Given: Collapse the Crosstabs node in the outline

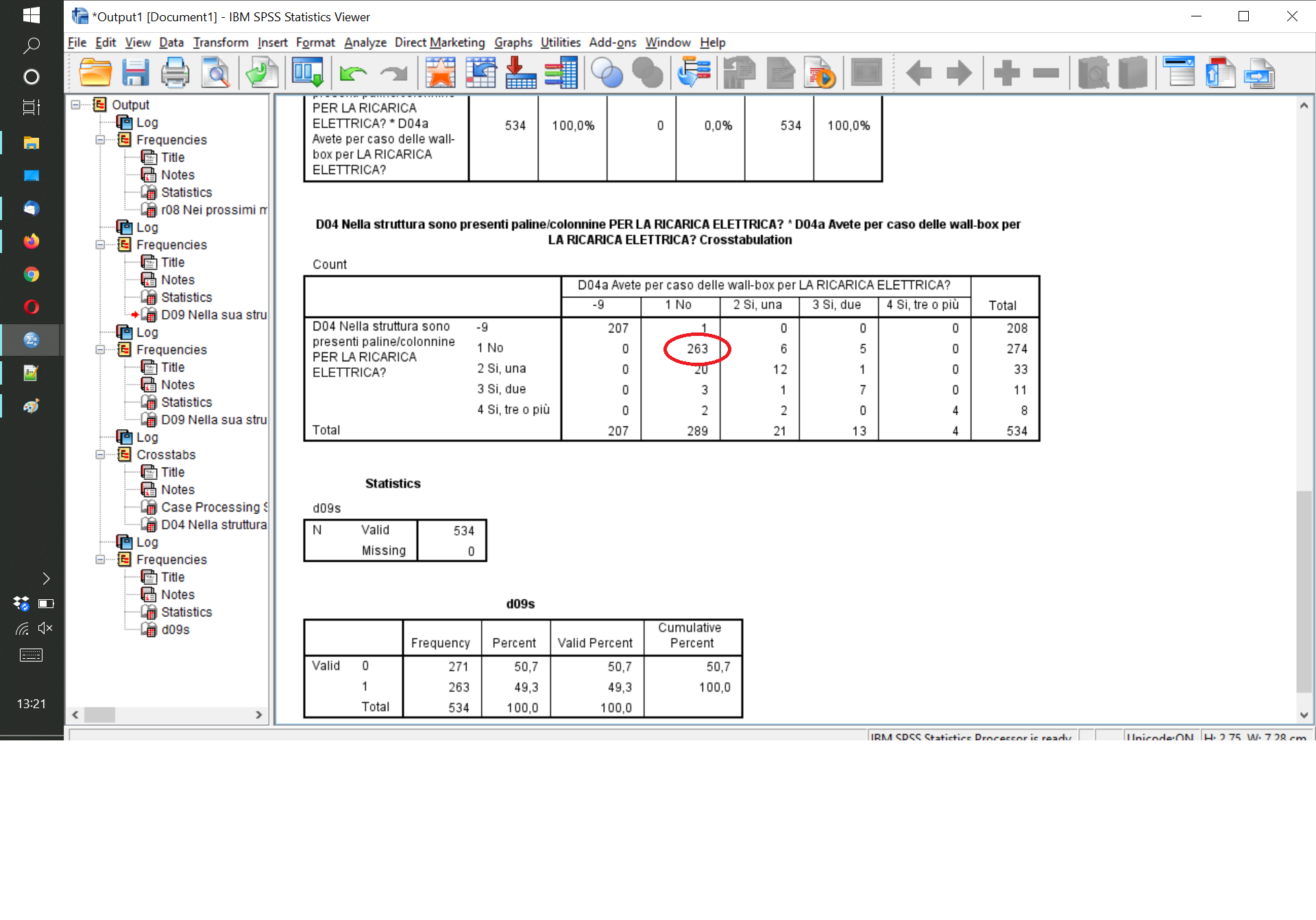Looking at the screenshot, I should [101, 455].
